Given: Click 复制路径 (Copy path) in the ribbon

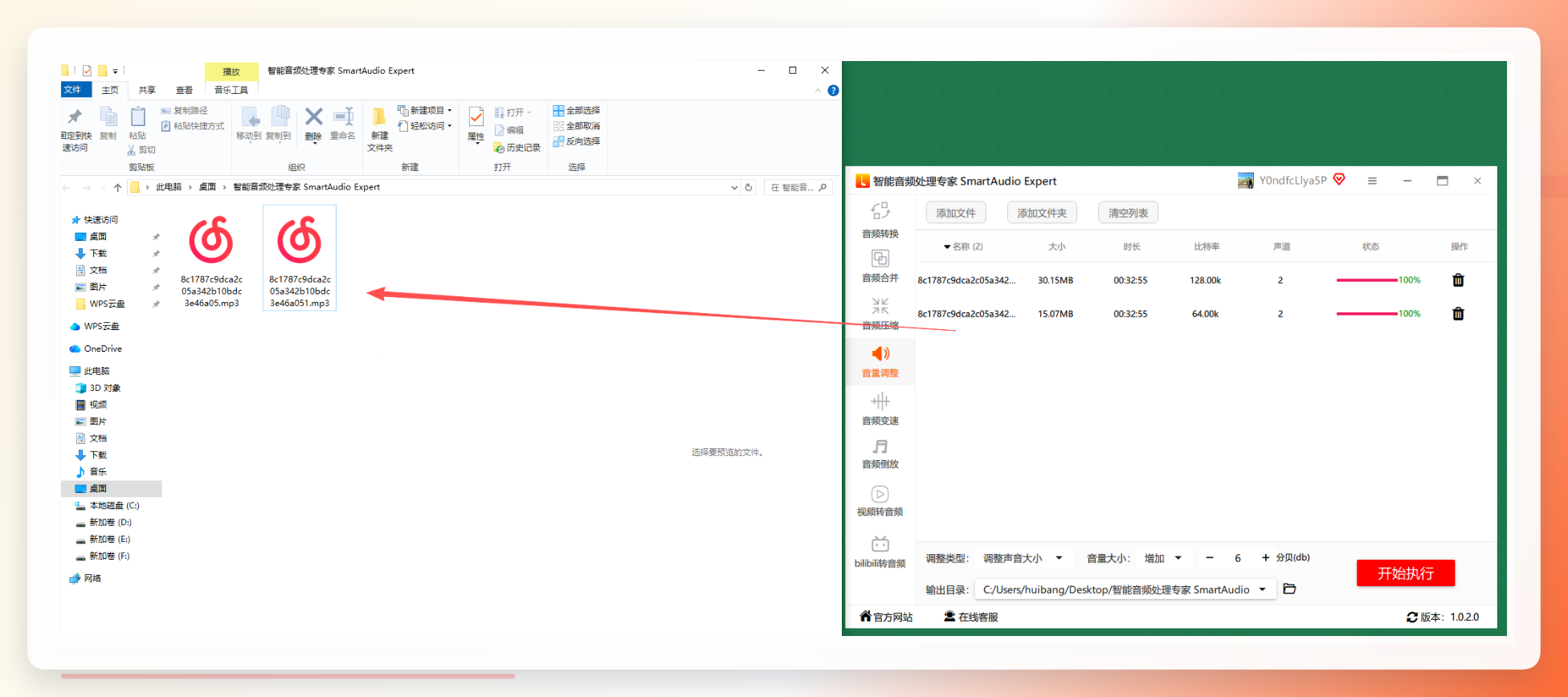Looking at the screenshot, I should click(185, 111).
